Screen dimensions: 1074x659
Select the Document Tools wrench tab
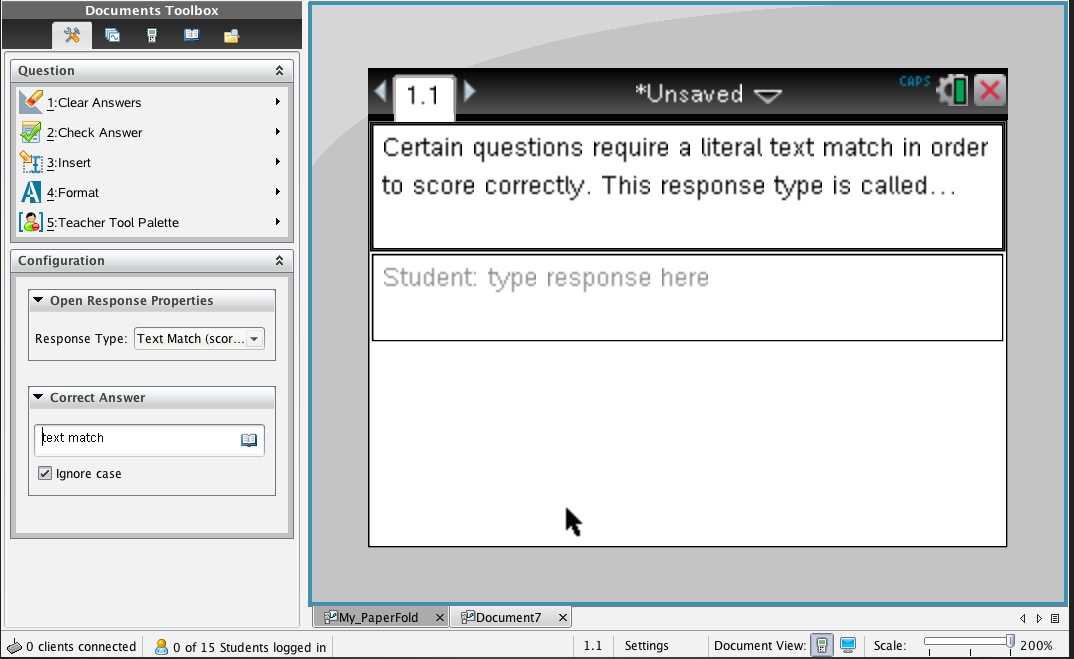tap(72, 36)
